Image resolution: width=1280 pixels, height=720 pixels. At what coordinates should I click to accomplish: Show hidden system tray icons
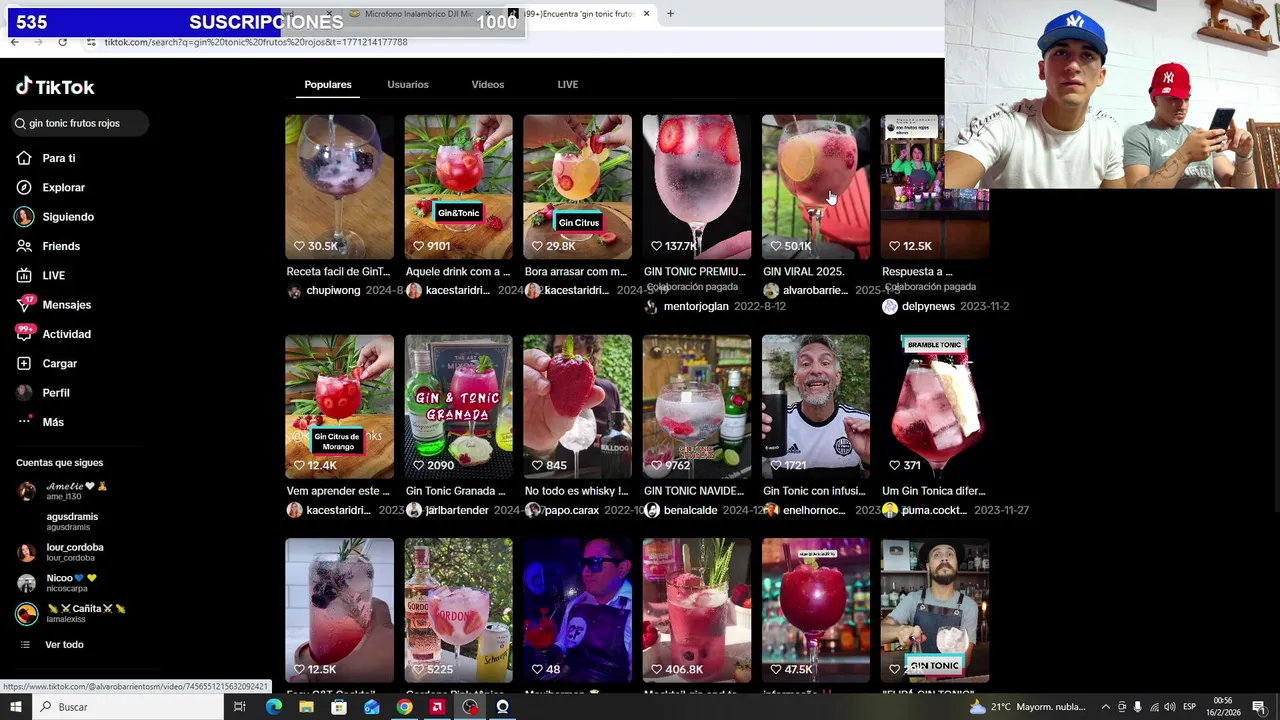click(x=1105, y=707)
